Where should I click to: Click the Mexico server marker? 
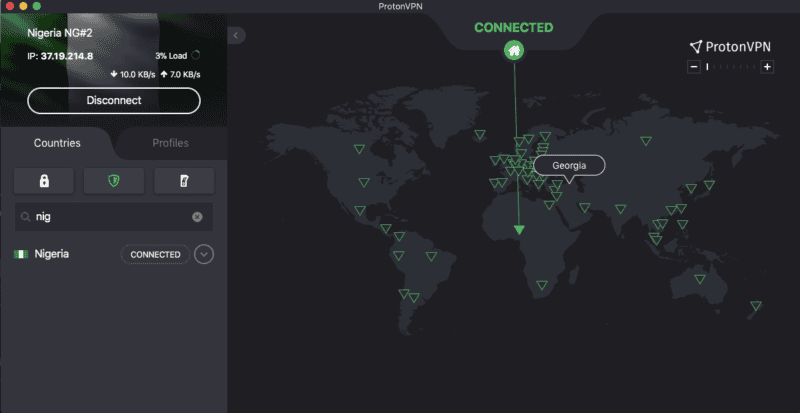360,210
